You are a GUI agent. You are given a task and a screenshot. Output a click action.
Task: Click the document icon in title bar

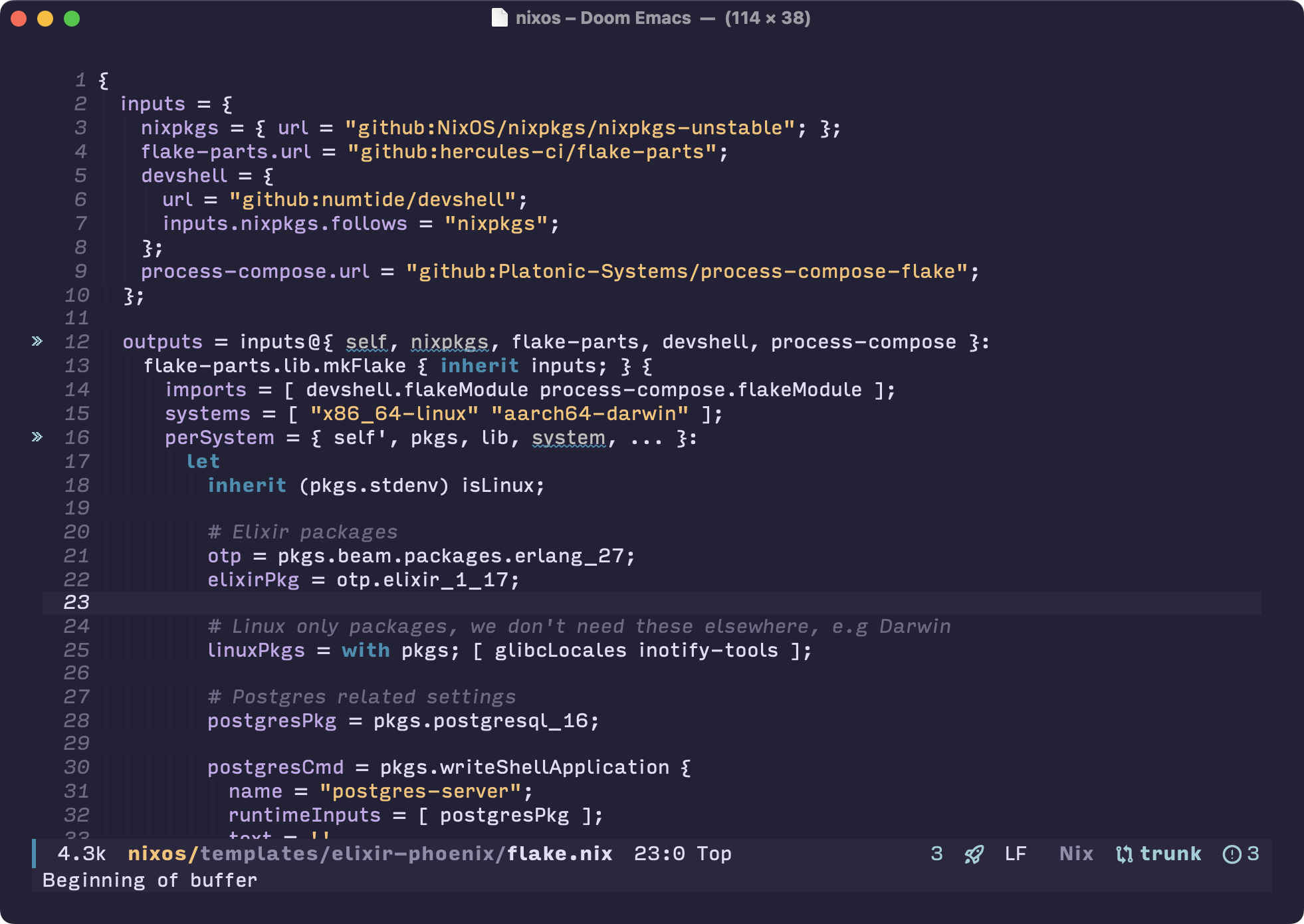coord(499,18)
